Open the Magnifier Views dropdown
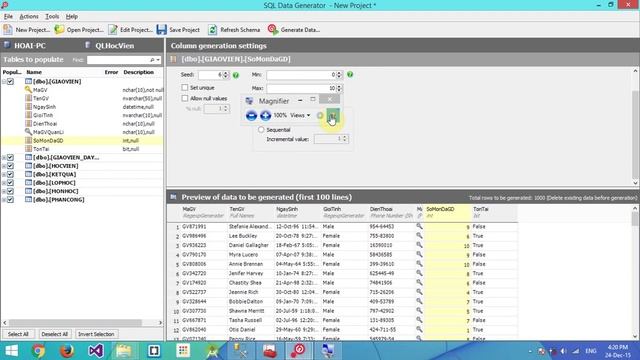640x360 pixels. 300,116
